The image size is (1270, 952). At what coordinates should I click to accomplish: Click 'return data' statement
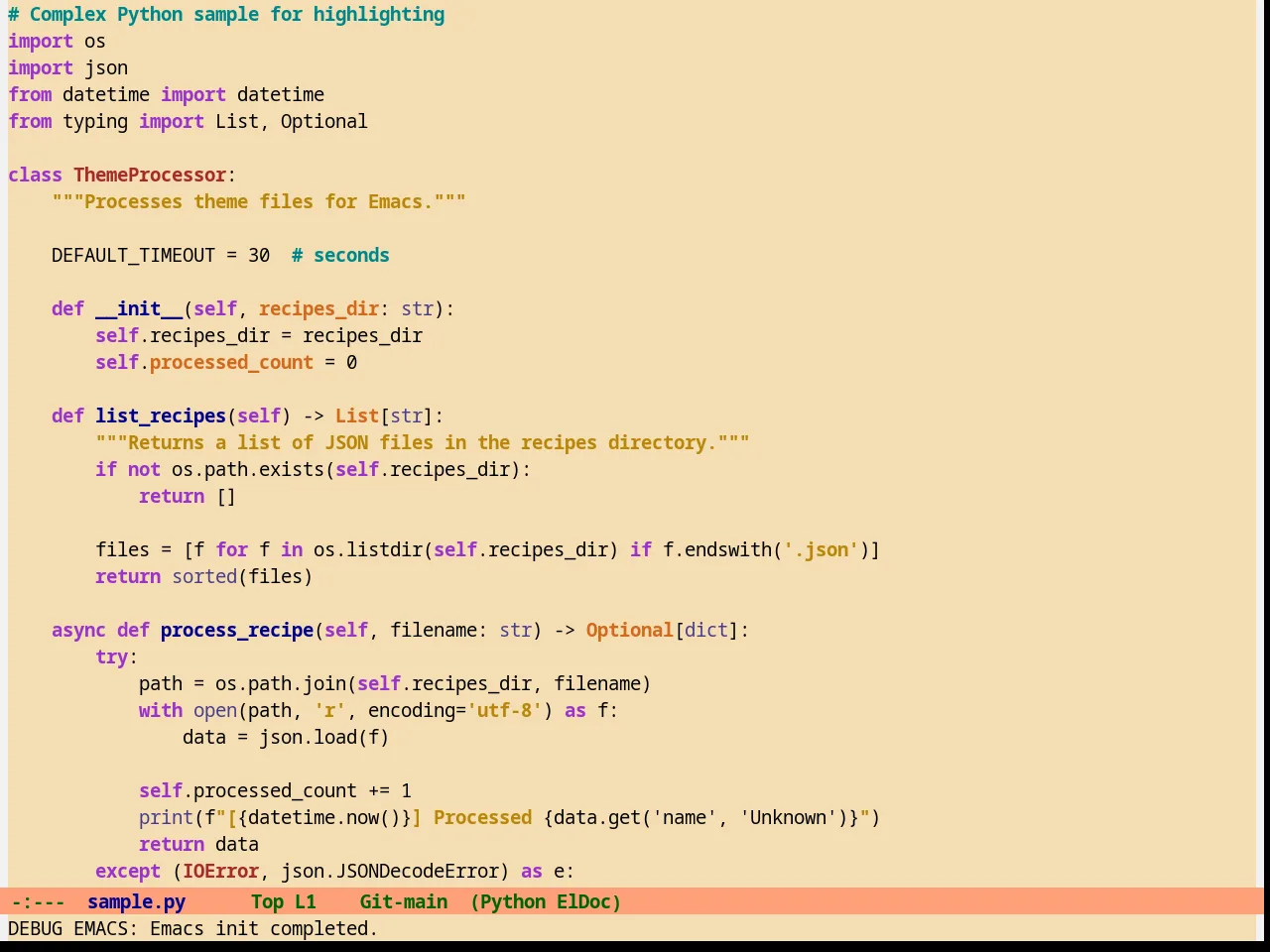tap(198, 844)
